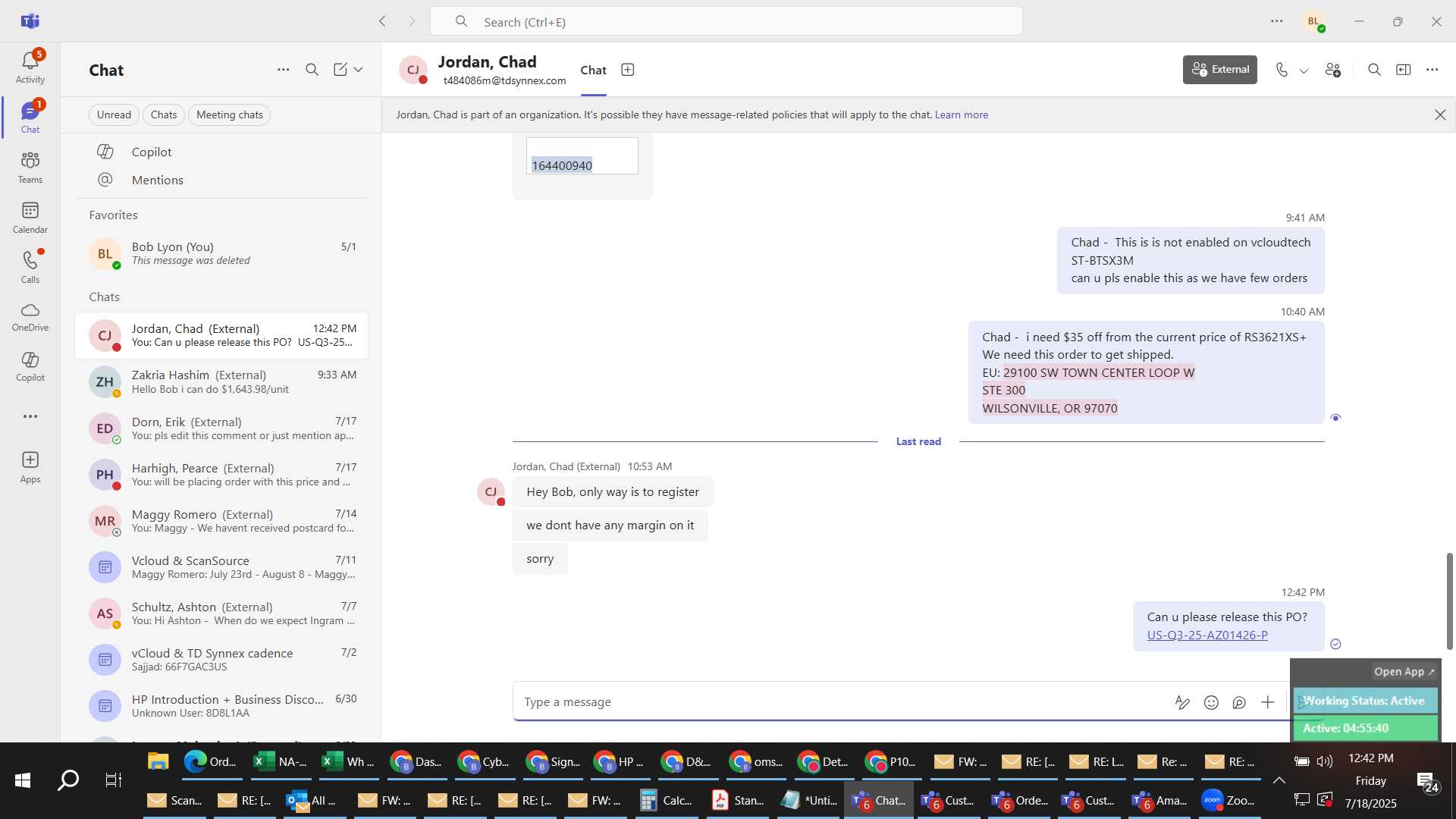Click chat list more options ellipsis
The image size is (1456, 819).
[x=283, y=70]
